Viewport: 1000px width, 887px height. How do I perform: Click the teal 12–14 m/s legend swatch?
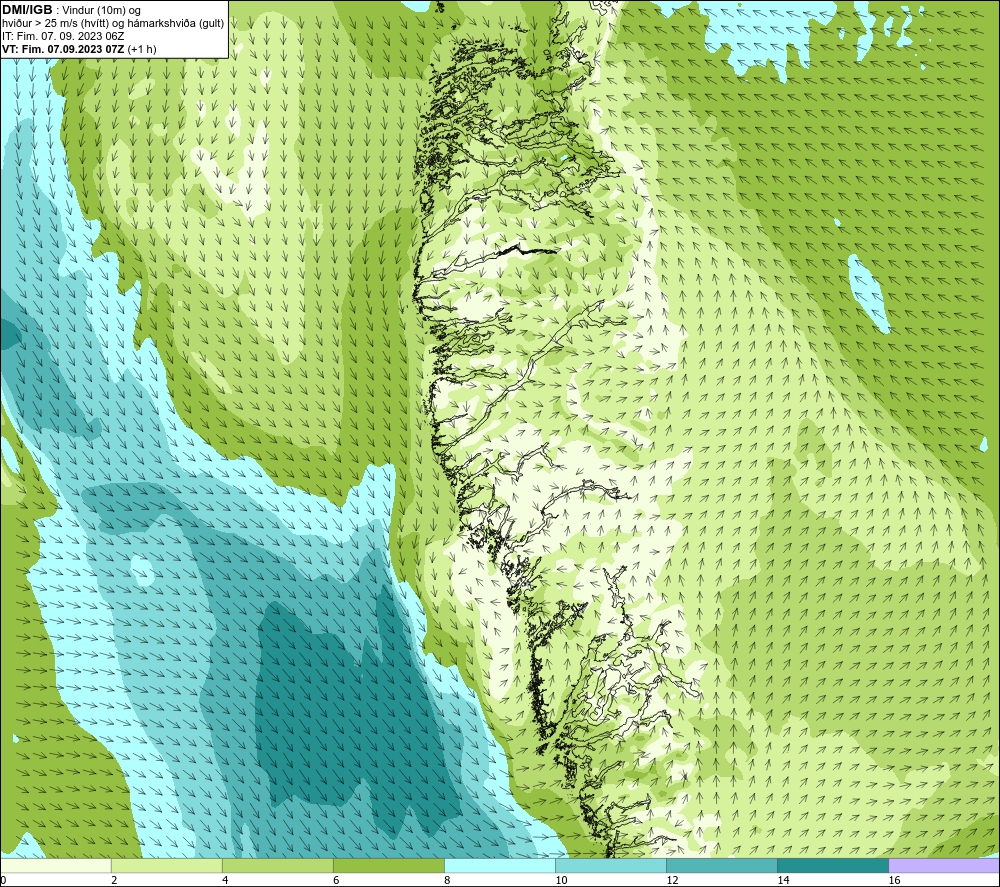[721, 866]
